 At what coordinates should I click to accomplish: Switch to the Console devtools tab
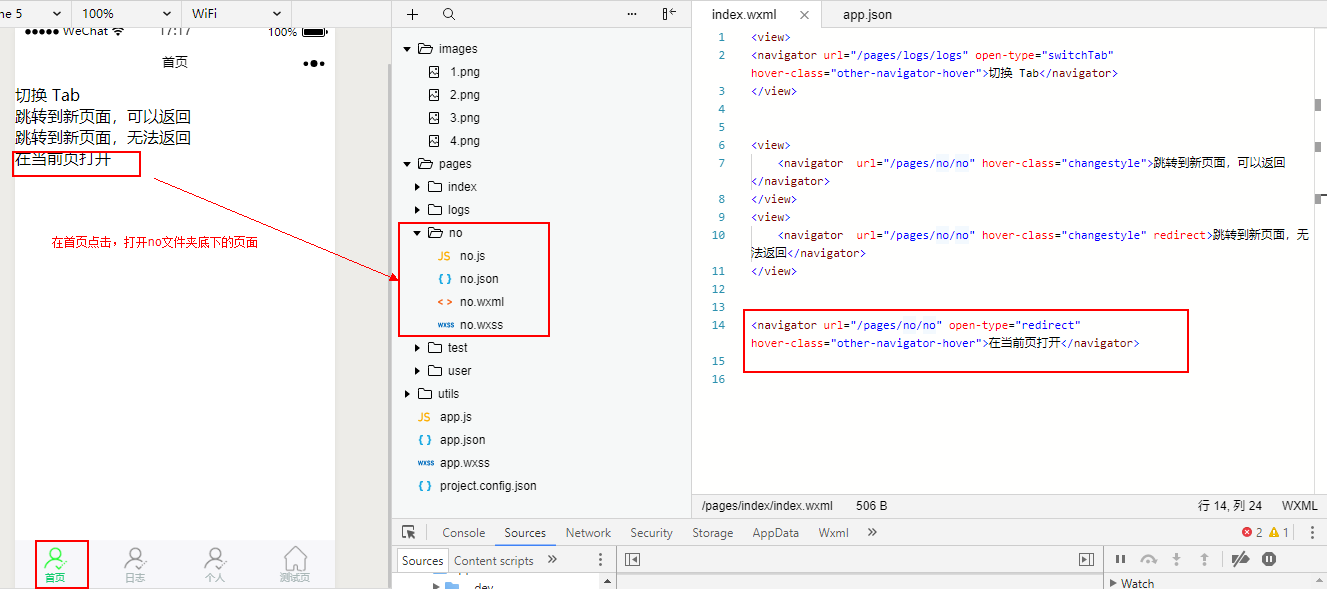(x=464, y=533)
